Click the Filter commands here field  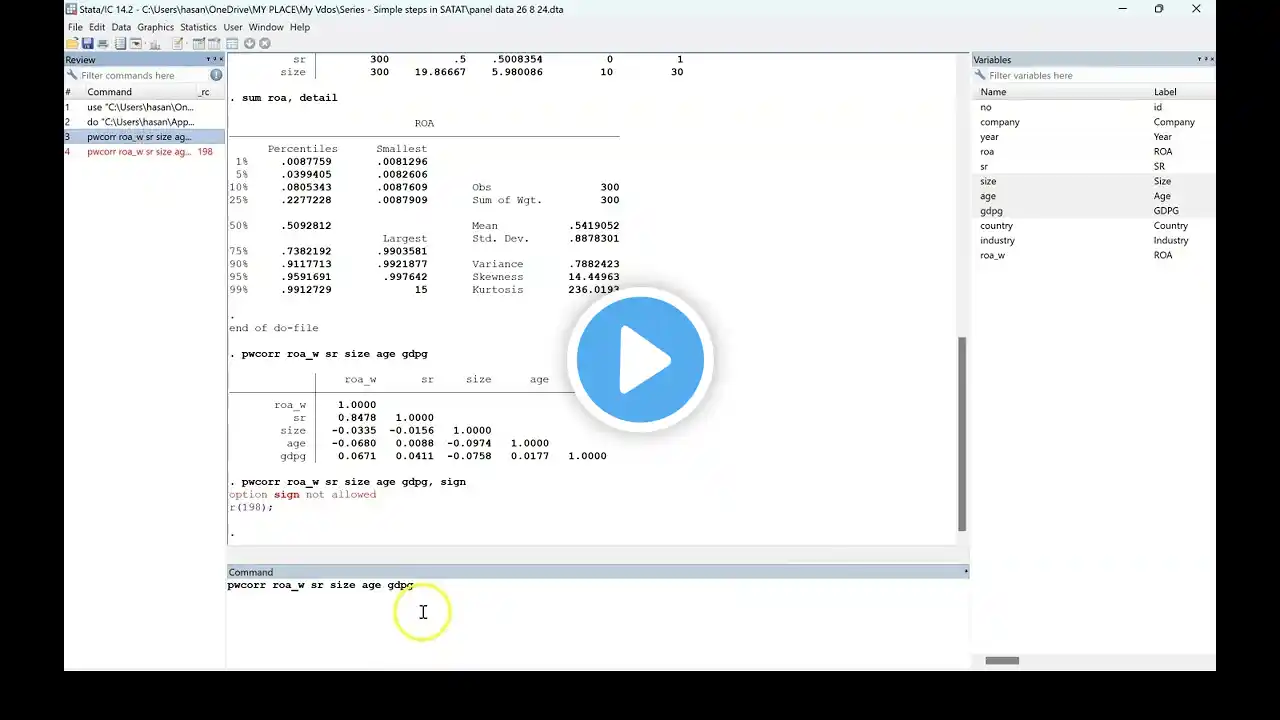(x=143, y=75)
